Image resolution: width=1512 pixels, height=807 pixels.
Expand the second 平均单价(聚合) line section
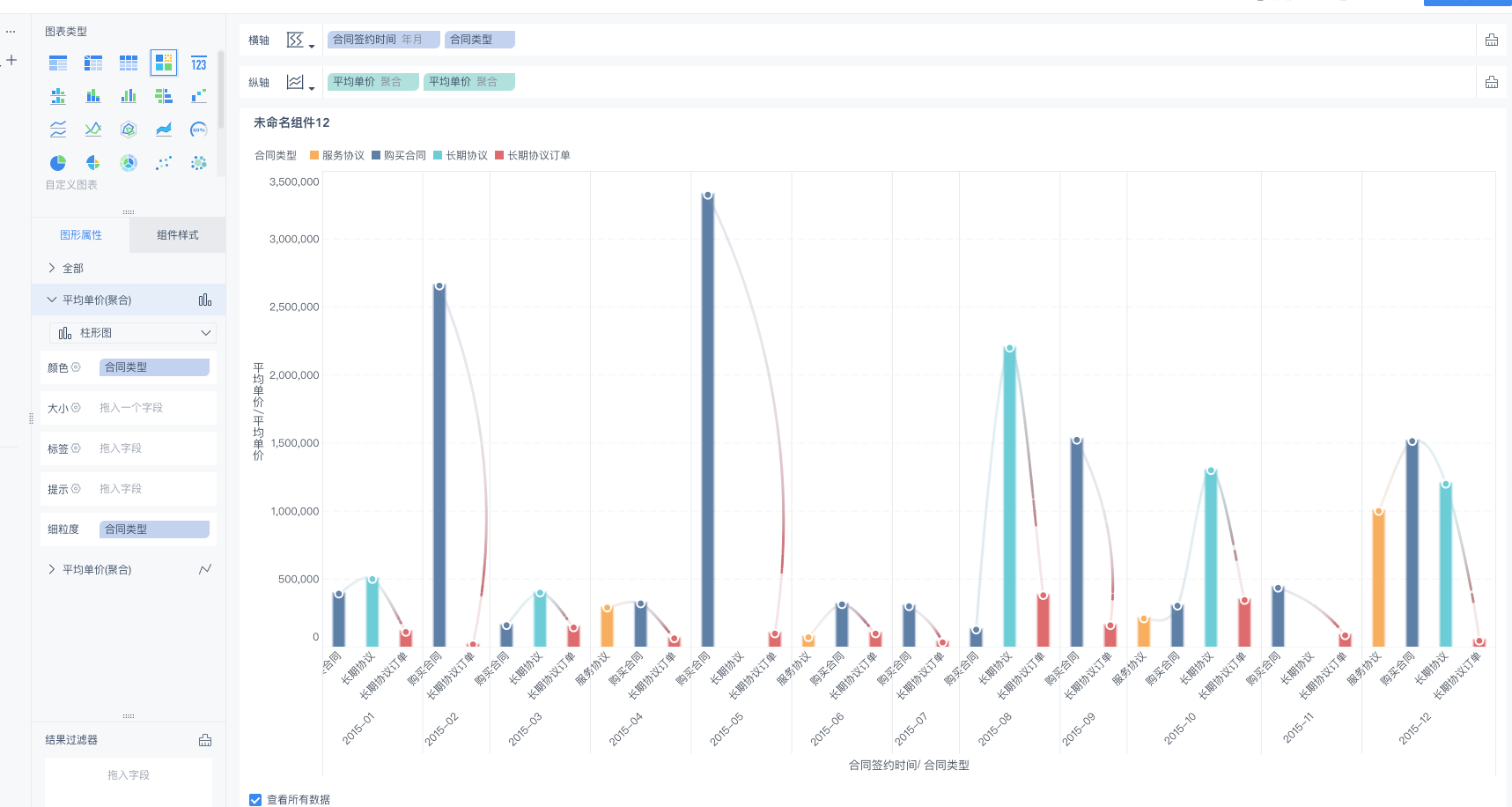[x=52, y=569]
